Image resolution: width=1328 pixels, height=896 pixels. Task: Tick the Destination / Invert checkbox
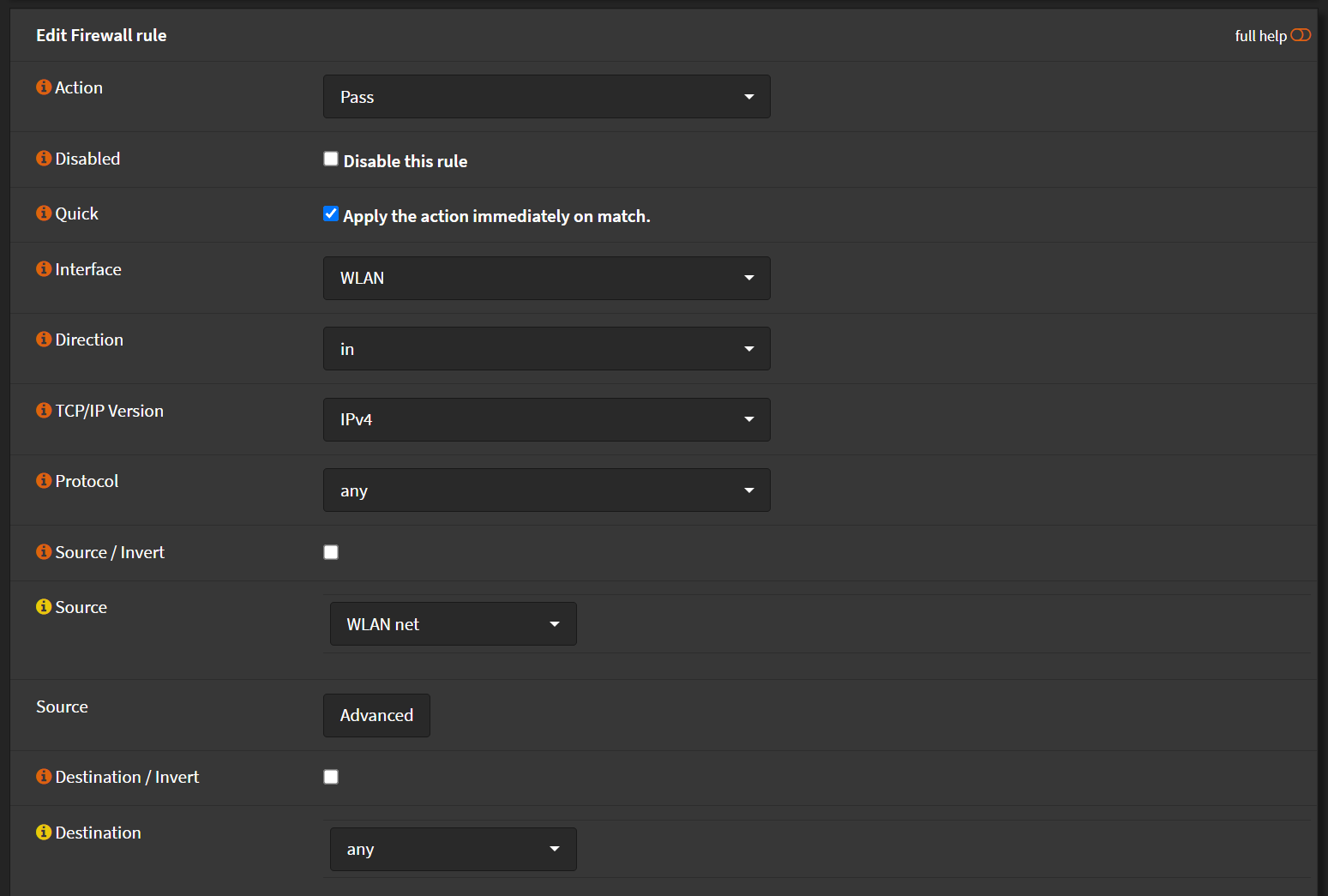pyautogui.click(x=331, y=777)
